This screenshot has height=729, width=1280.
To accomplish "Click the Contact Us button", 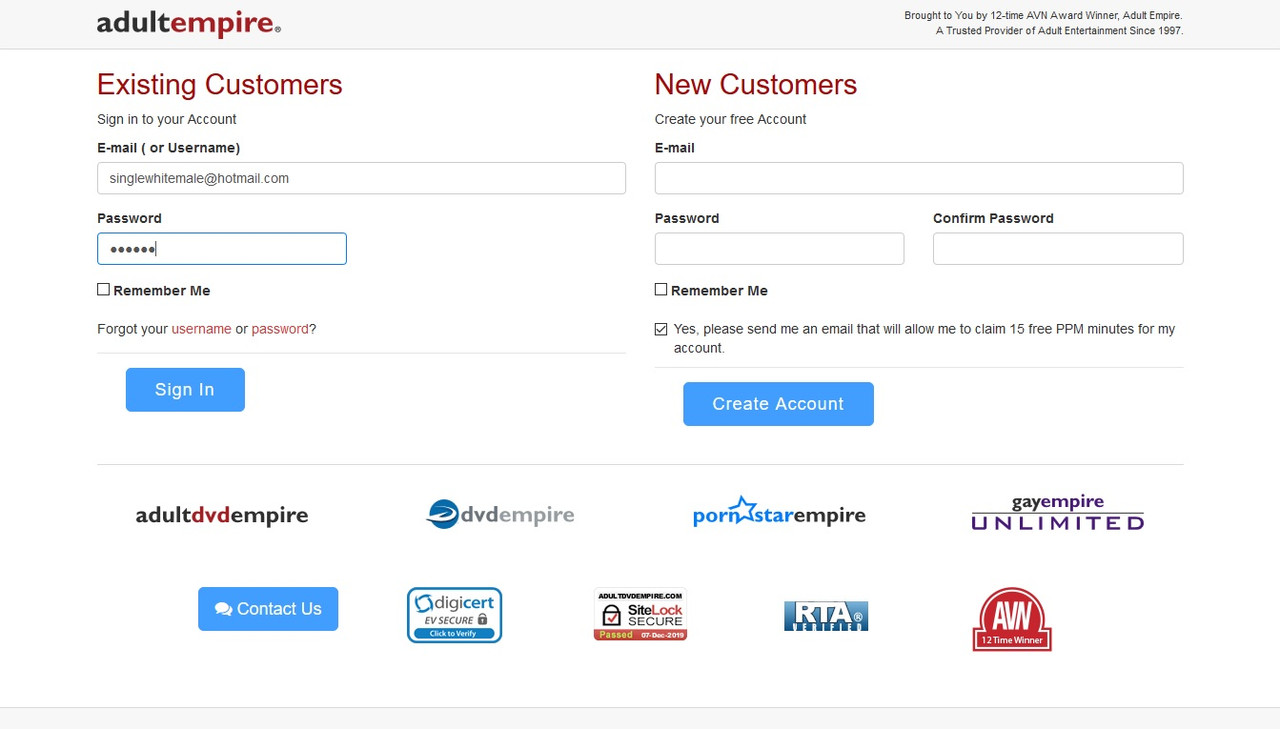I will pyautogui.click(x=268, y=609).
